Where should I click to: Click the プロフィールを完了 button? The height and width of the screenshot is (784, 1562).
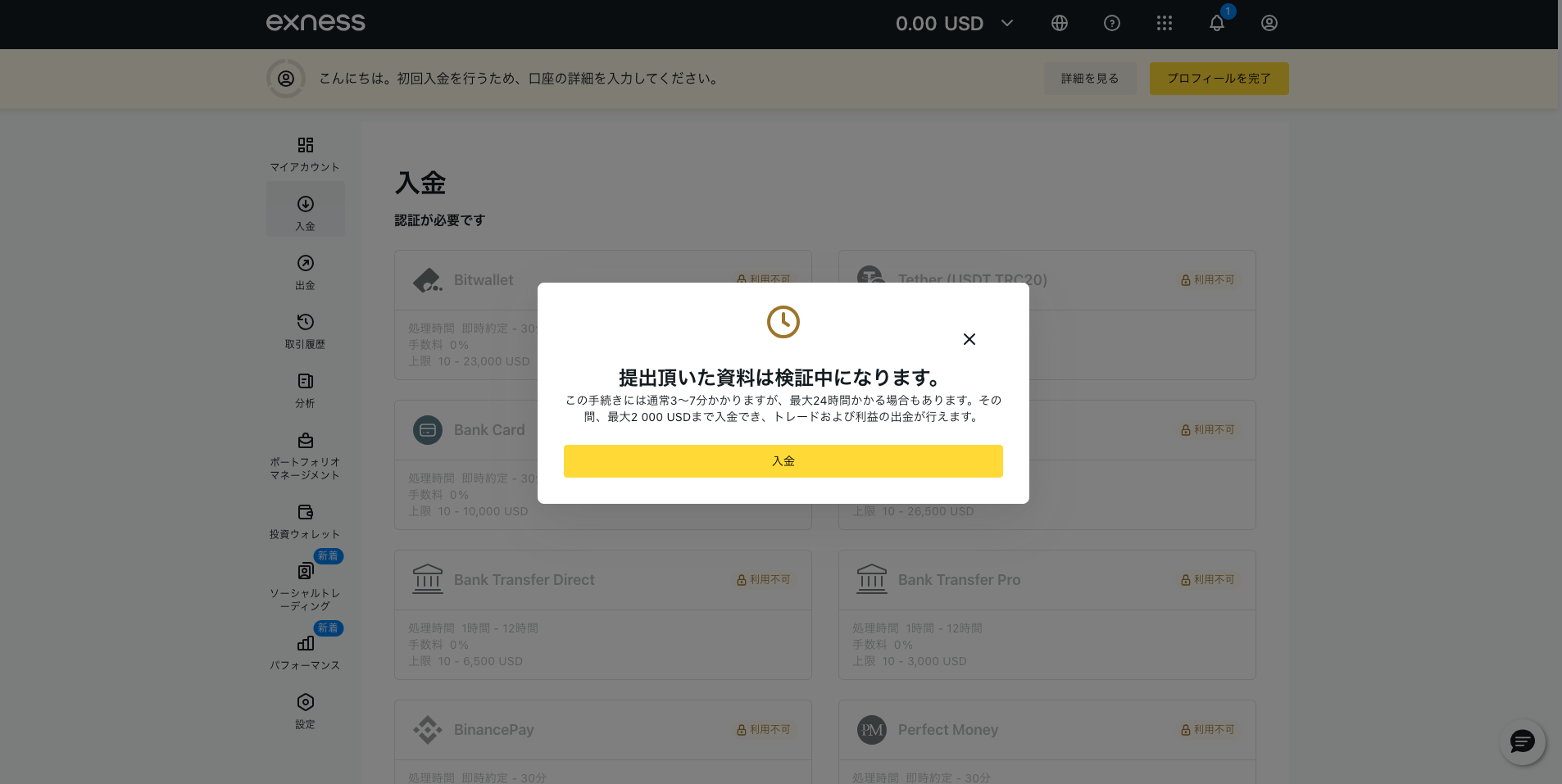point(1219,79)
